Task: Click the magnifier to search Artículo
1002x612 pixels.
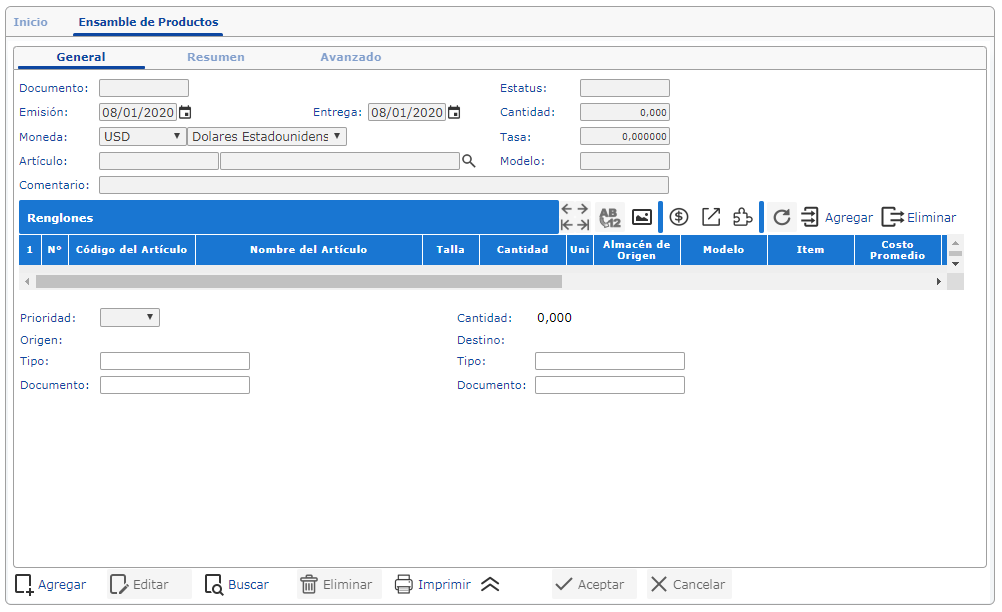Action: coord(468,161)
